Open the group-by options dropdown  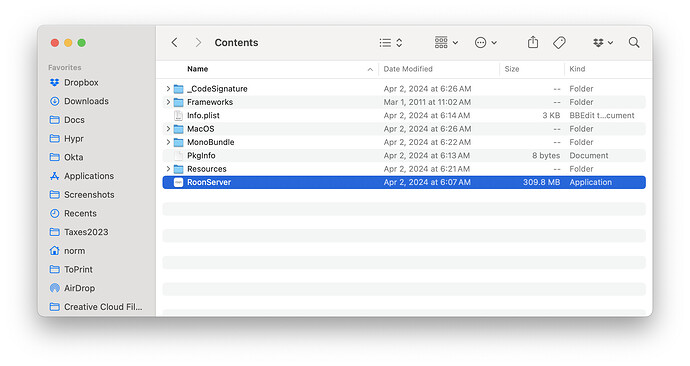(446, 43)
